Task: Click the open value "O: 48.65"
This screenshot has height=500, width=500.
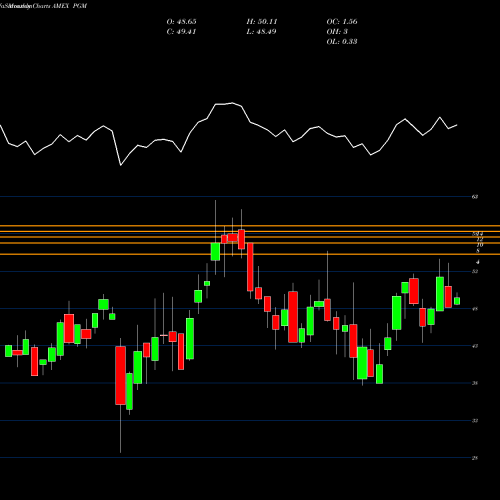Action: 181,22
